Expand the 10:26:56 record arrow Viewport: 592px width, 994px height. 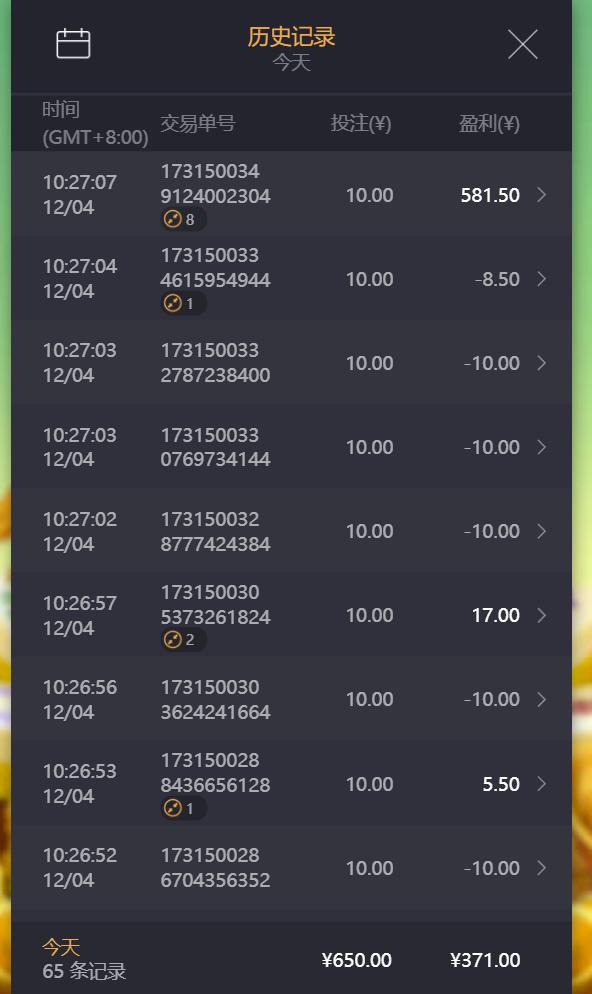pos(541,699)
